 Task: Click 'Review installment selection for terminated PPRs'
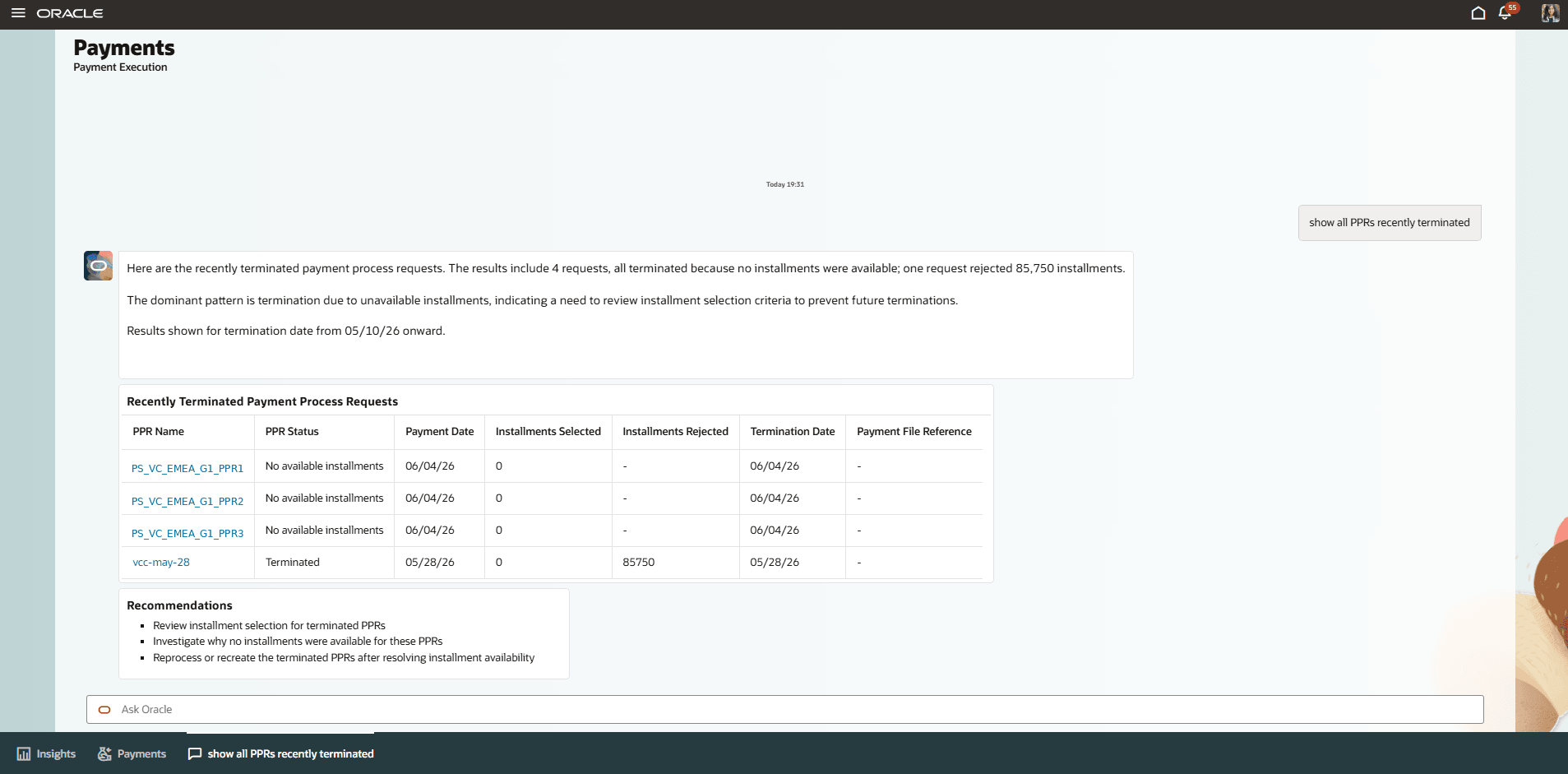(x=269, y=626)
